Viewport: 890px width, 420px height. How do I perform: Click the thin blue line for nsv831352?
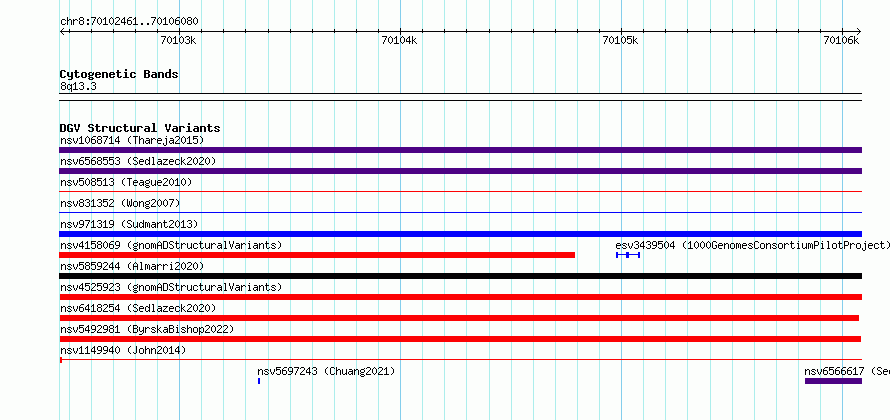pyautogui.click(x=460, y=213)
